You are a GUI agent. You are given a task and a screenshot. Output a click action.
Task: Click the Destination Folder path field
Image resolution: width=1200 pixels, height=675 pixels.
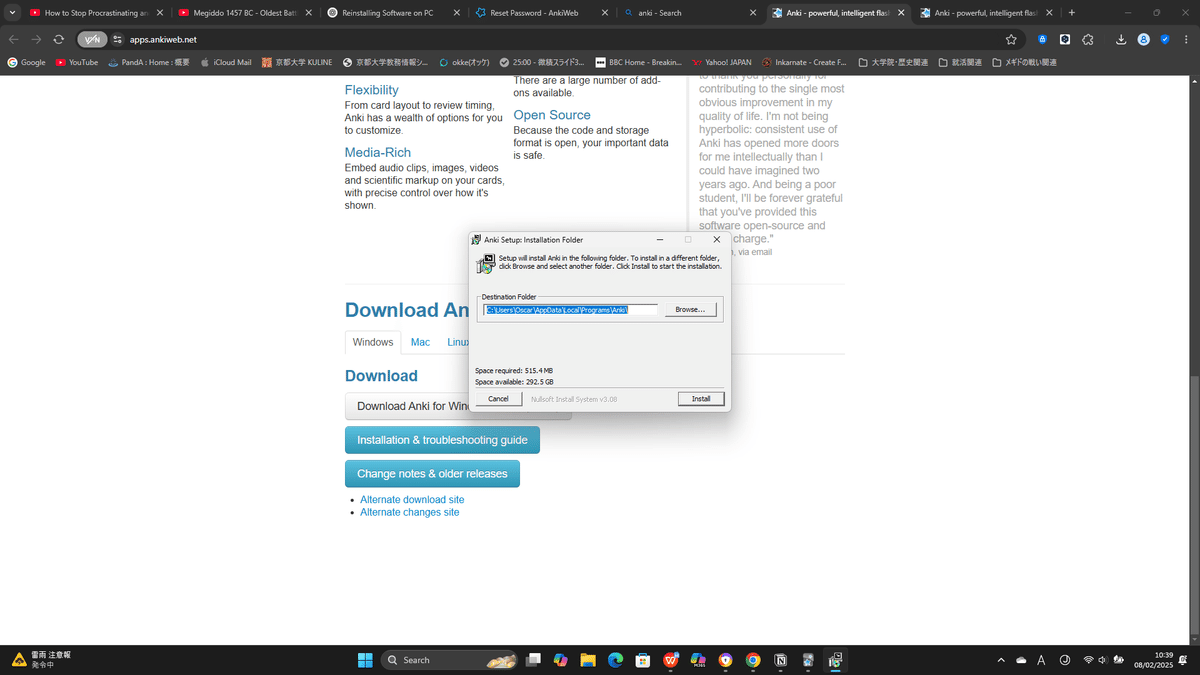point(570,310)
